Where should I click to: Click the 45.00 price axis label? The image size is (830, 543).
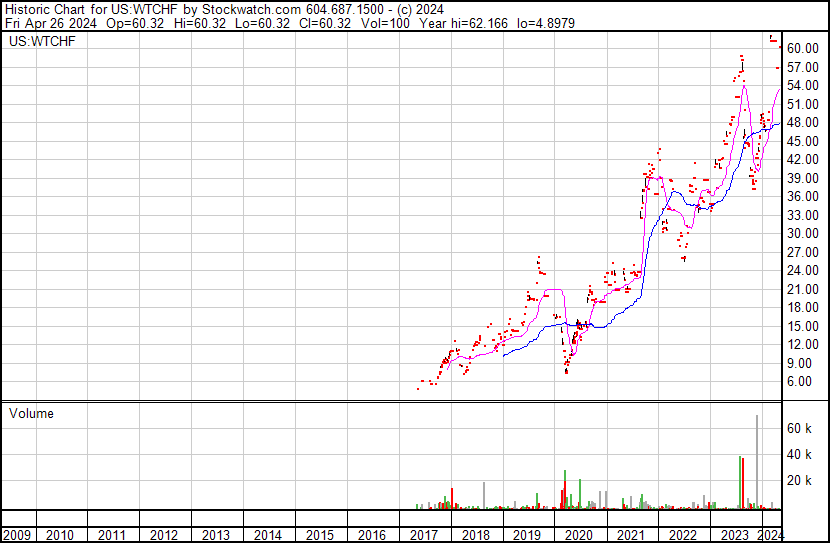(x=803, y=141)
